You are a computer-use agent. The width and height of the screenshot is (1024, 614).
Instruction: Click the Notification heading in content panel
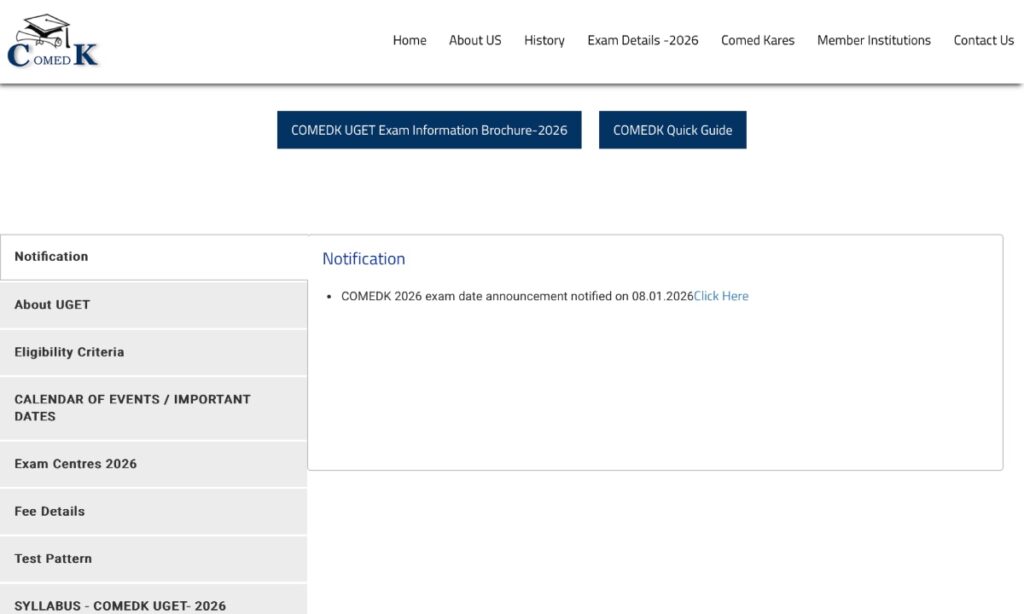[x=363, y=259]
